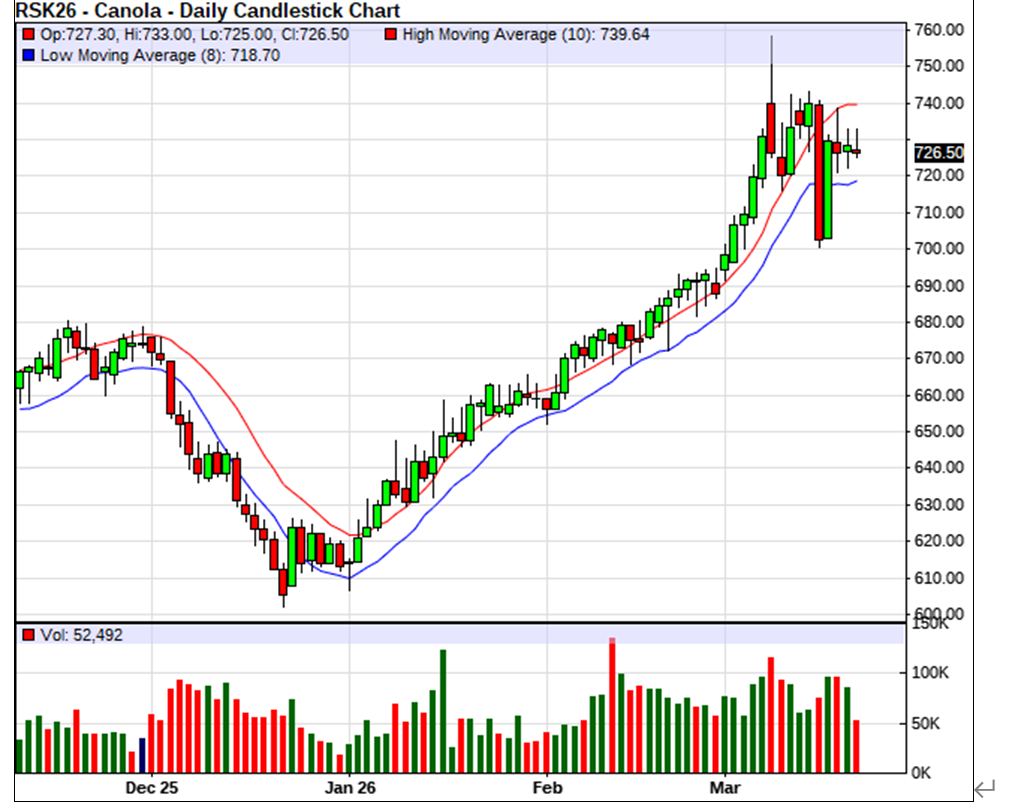Click the 150K label on the volume axis
The image size is (1033, 802).
point(932,624)
